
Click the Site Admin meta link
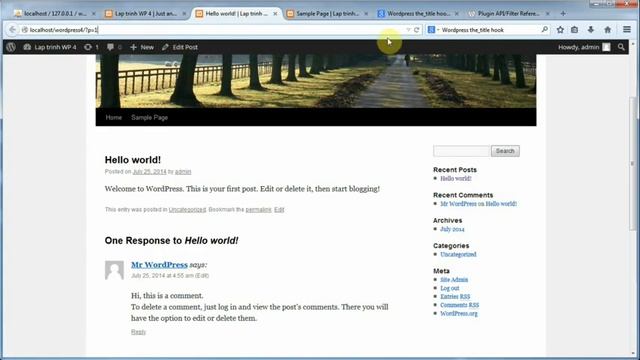pyautogui.click(x=454, y=280)
